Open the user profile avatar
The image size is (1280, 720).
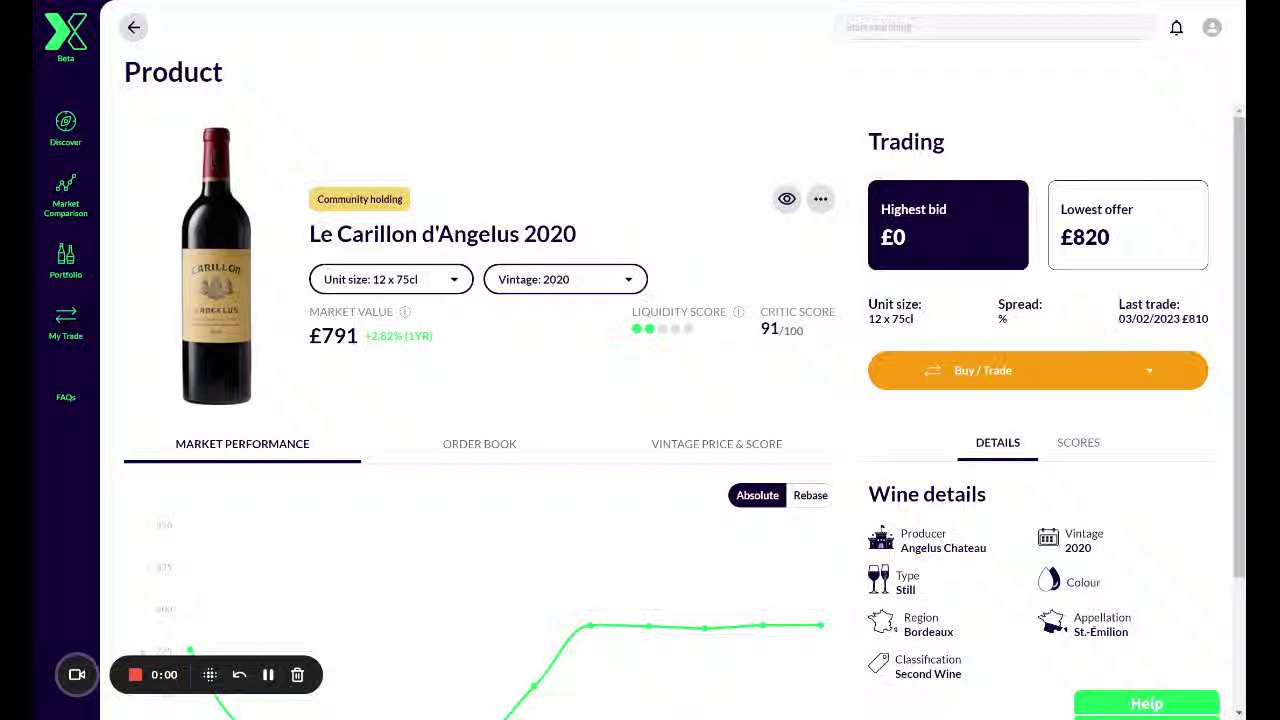coord(1212,28)
